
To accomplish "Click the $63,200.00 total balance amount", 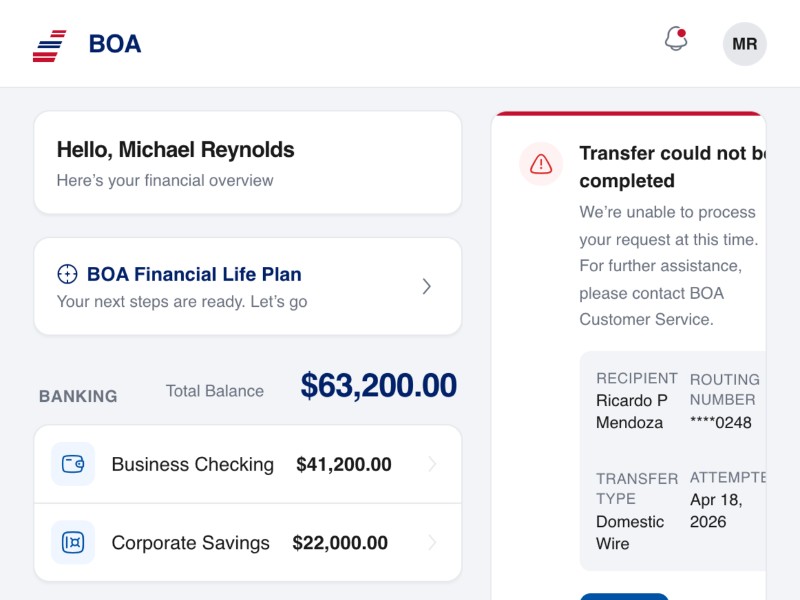I will [378, 386].
